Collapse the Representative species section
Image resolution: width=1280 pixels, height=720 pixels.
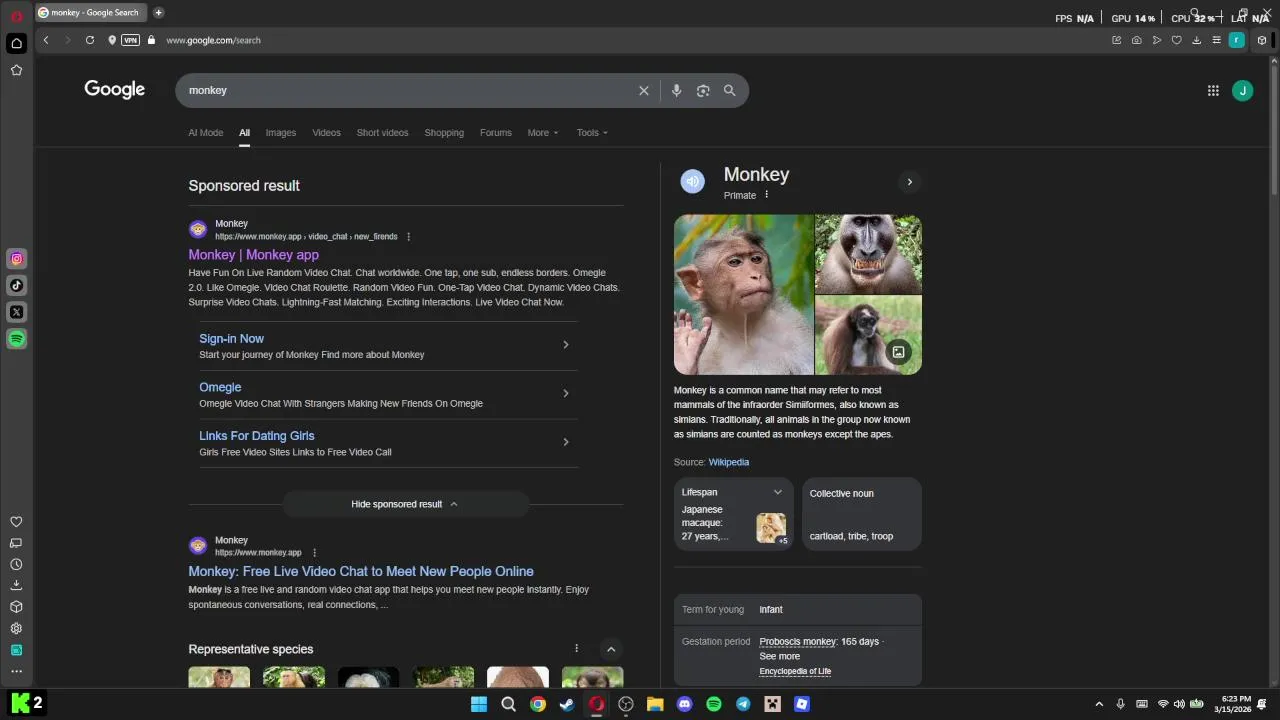(x=611, y=649)
